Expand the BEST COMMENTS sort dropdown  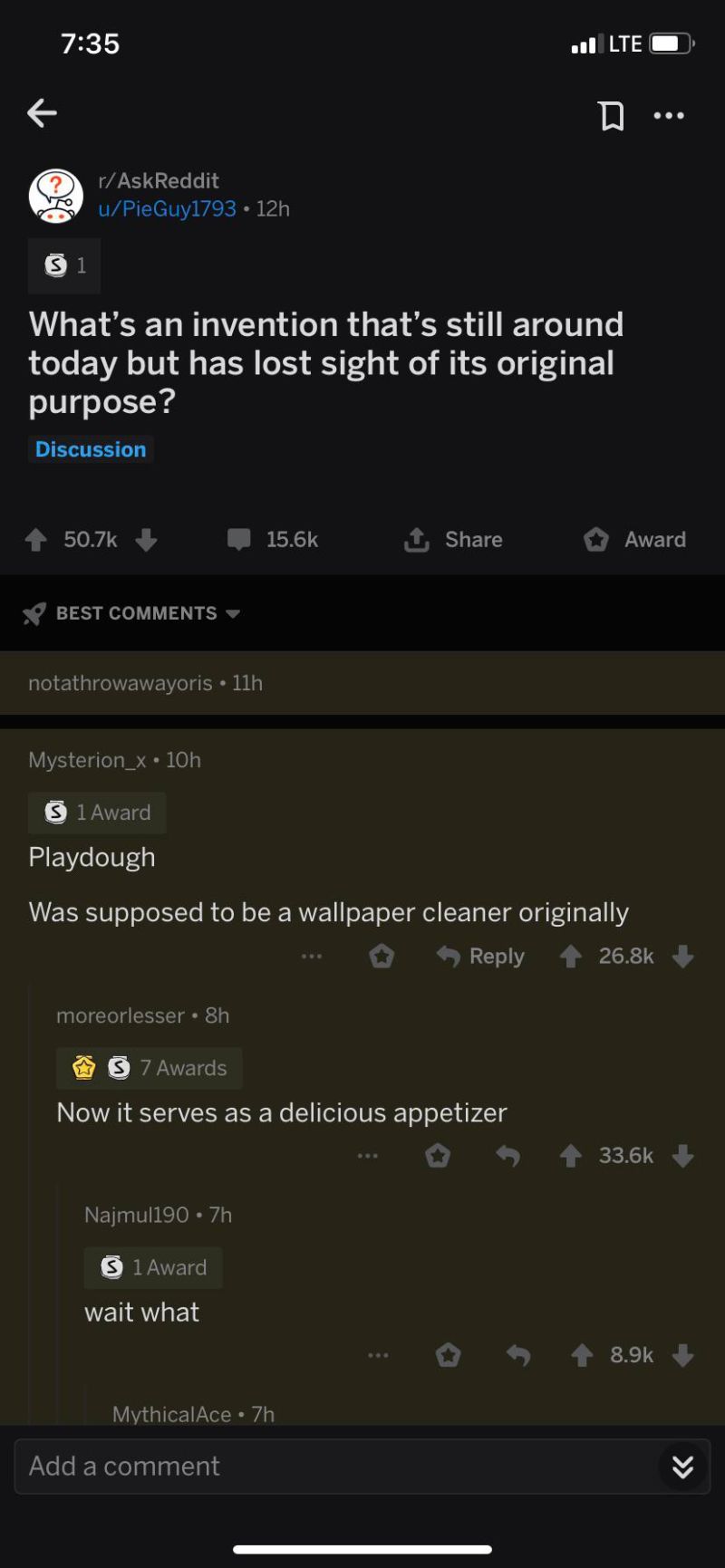pos(131,613)
